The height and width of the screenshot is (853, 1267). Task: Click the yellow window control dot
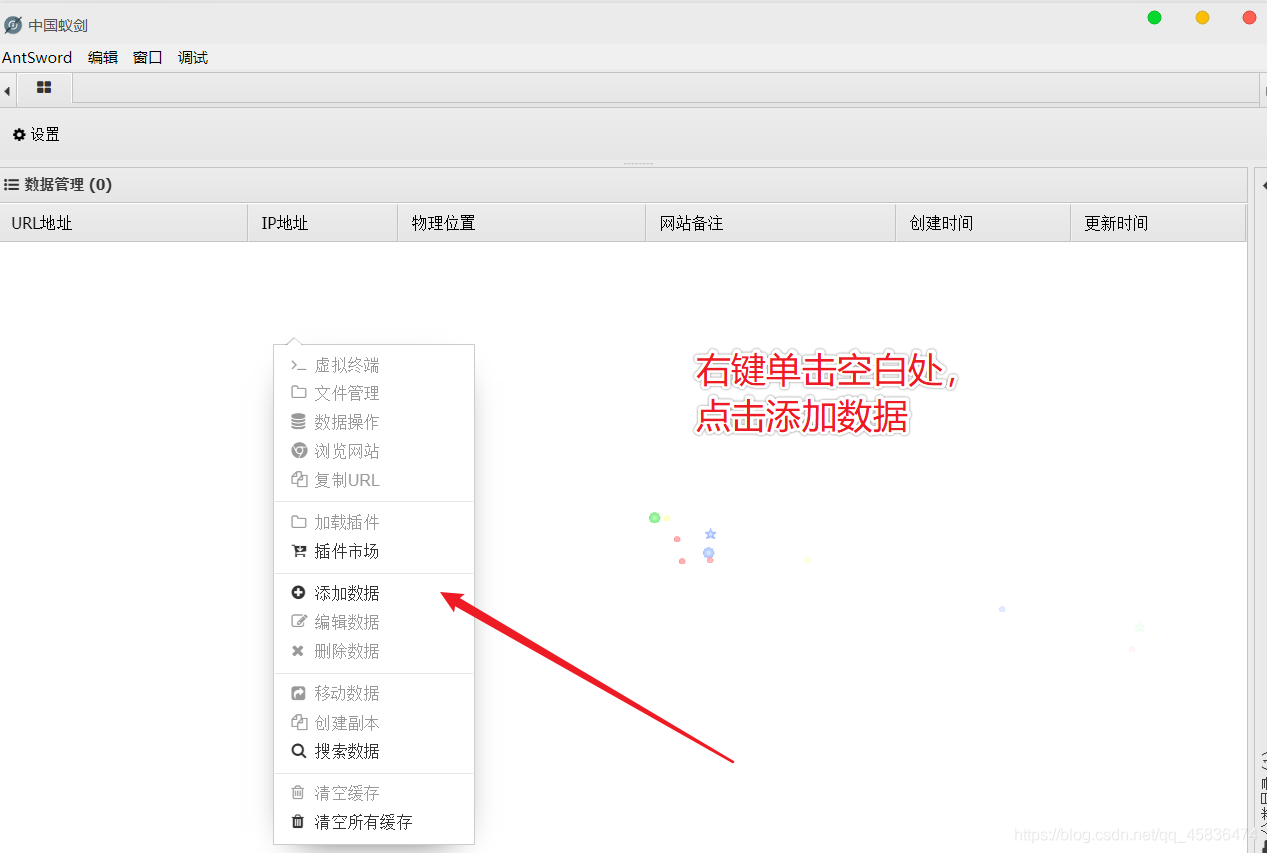coord(1202,17)
